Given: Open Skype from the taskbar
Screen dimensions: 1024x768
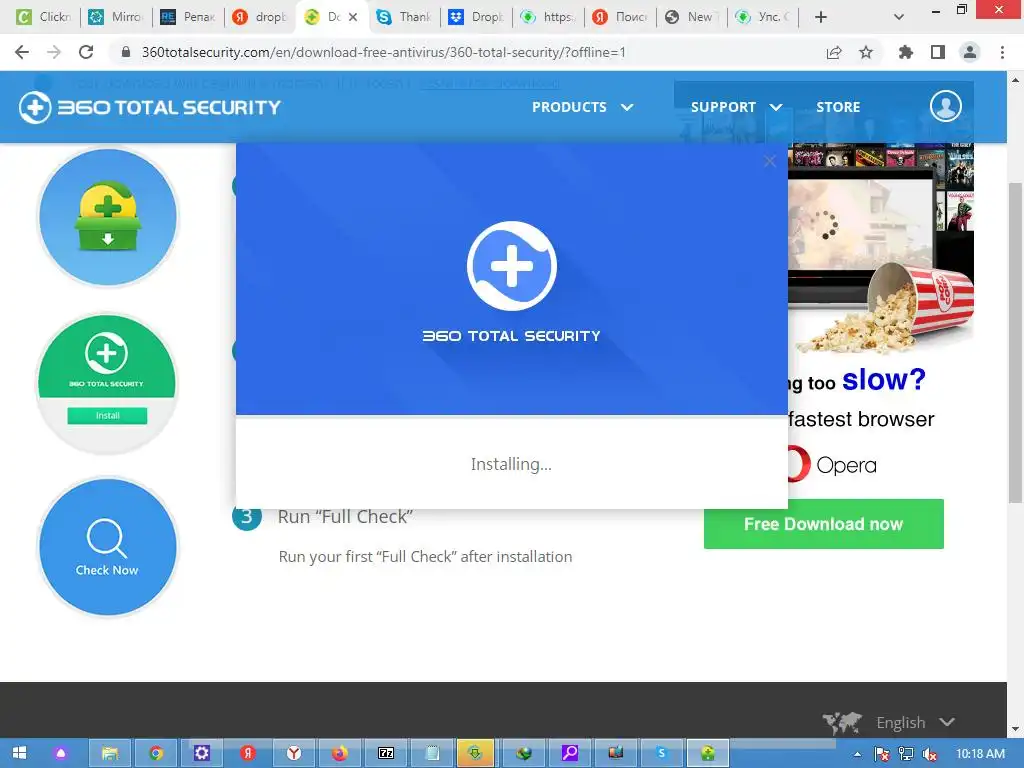Looking at the screenshot, I should coord(662,754).
